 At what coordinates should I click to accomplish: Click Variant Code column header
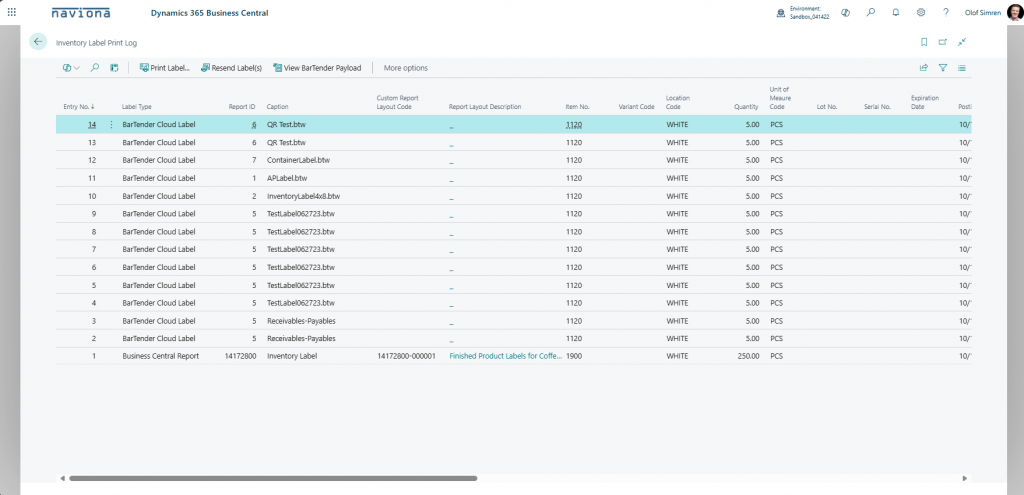(x=636, y=106)
